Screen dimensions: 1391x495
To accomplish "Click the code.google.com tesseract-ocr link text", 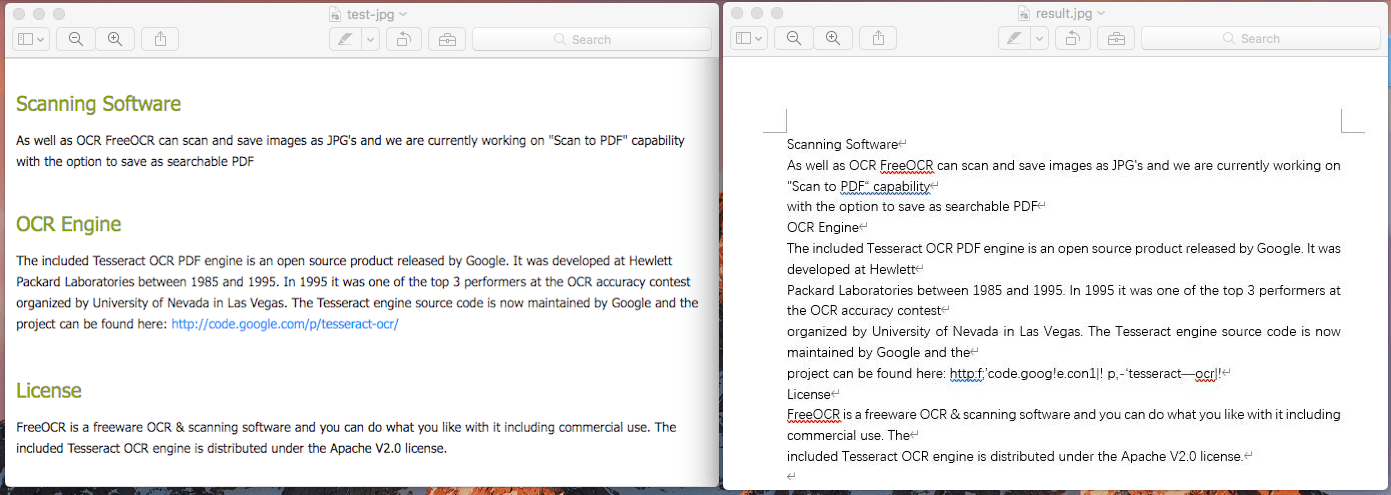I will click(x=285, y=324).
